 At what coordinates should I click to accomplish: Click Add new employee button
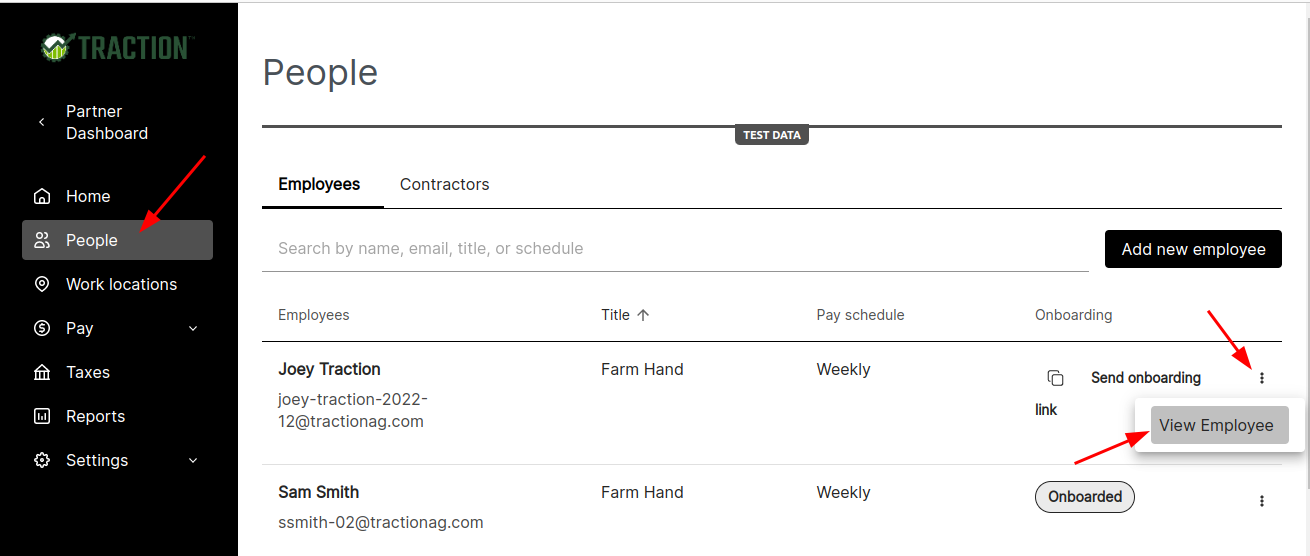coord(1193,249)
